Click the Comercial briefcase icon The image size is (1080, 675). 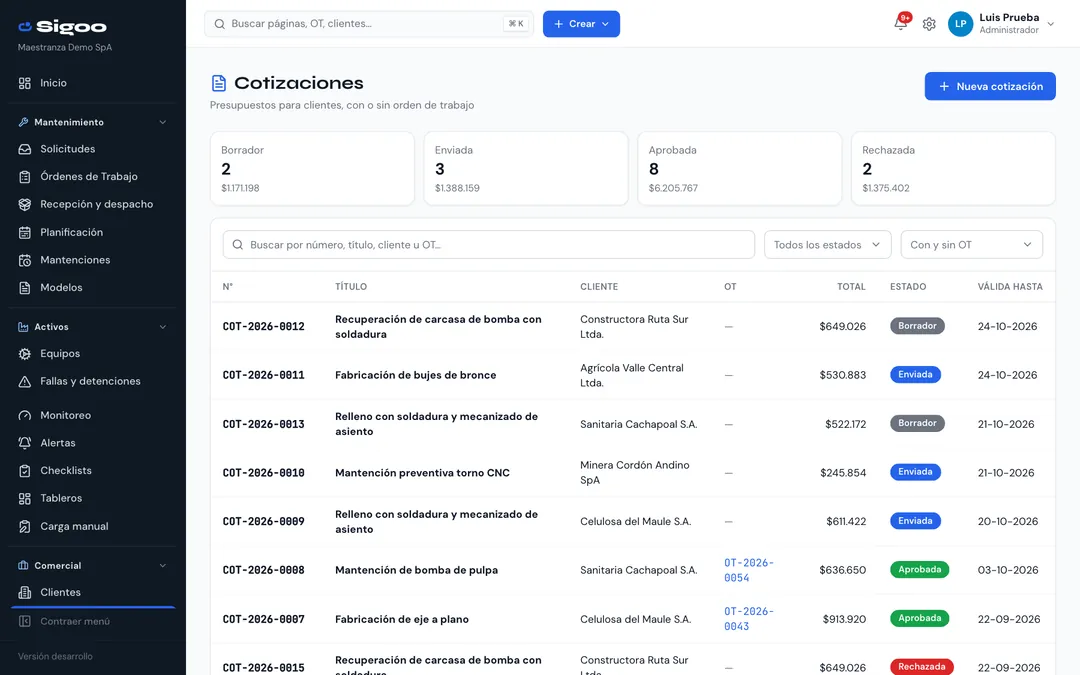pyautogui.click(x=23, y=565)
